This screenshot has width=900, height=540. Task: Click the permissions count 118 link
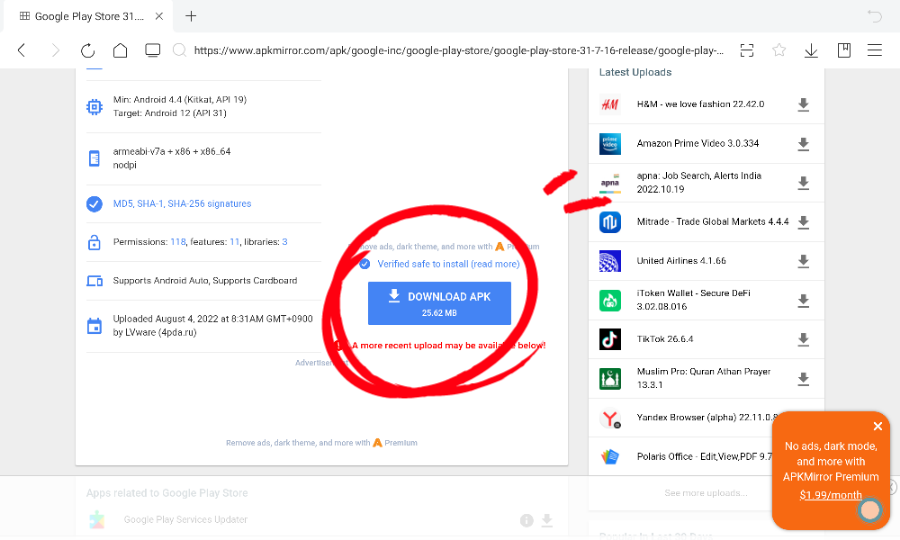pyautogui.click(x=178, y=242)
